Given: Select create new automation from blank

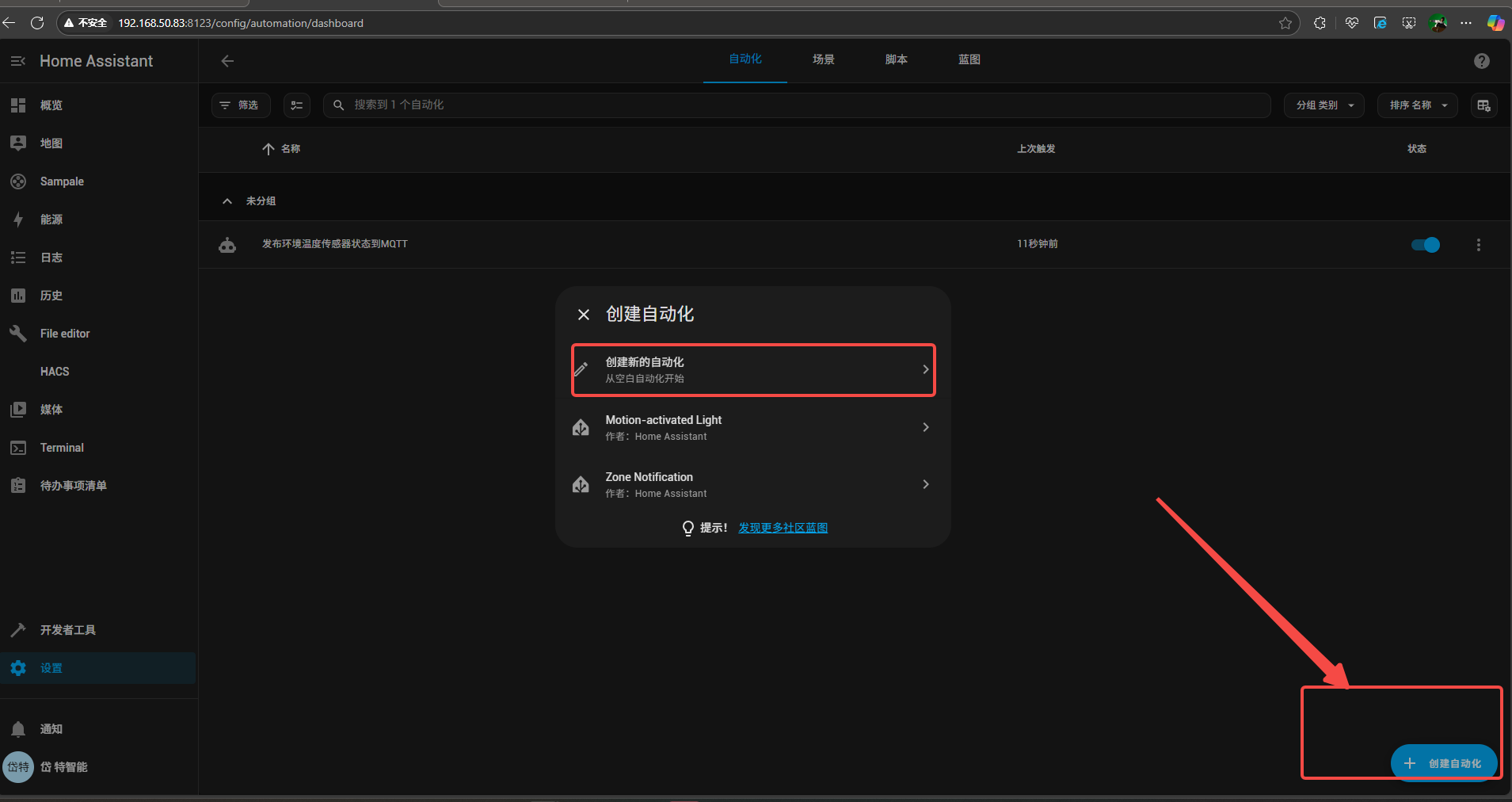Looking at the screenshot, I should [x=752, y=370].
